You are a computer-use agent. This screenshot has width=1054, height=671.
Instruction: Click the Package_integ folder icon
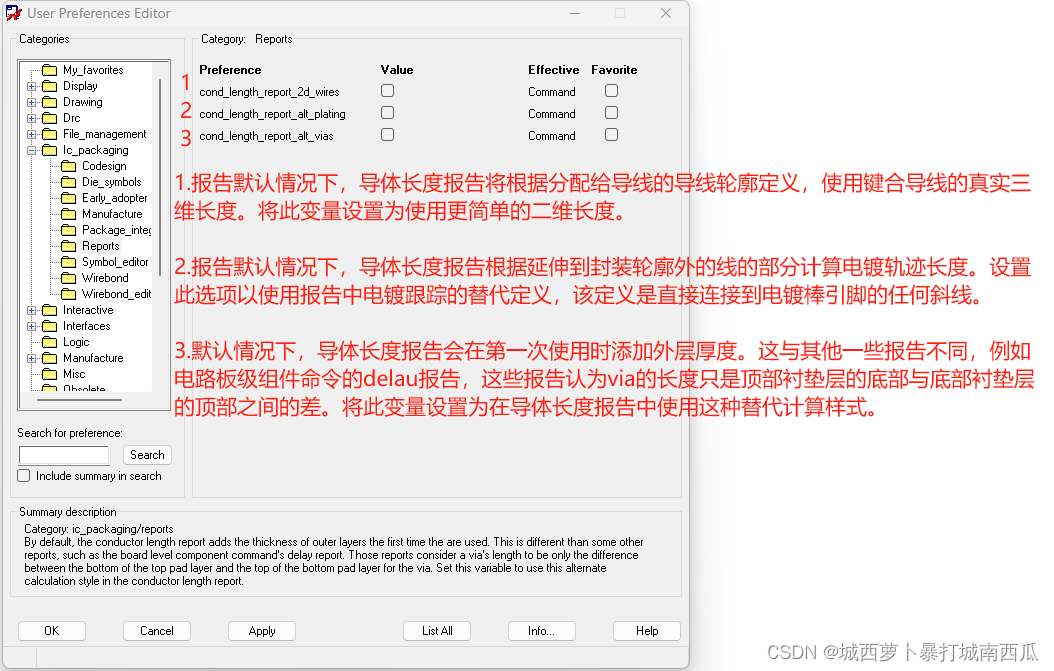click(x=69, y=230)
